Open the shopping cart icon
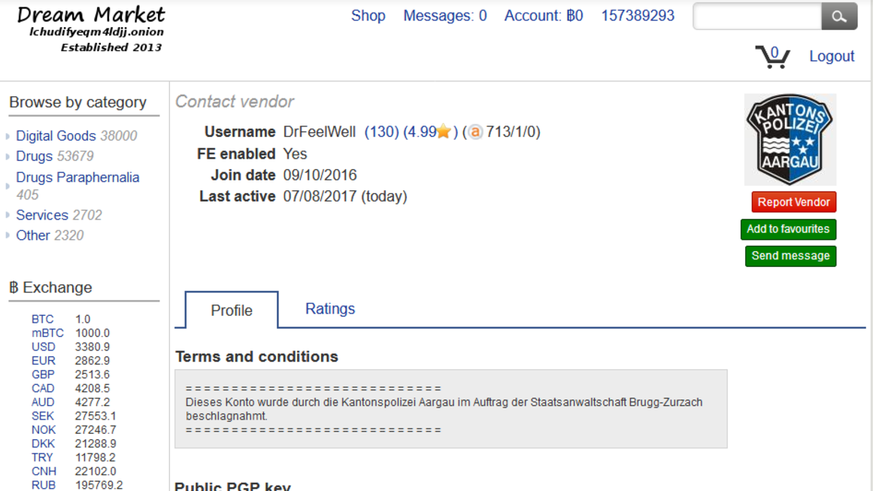Image resolution: width=873 pixels, height=491 pixels. tap(772, 57)
